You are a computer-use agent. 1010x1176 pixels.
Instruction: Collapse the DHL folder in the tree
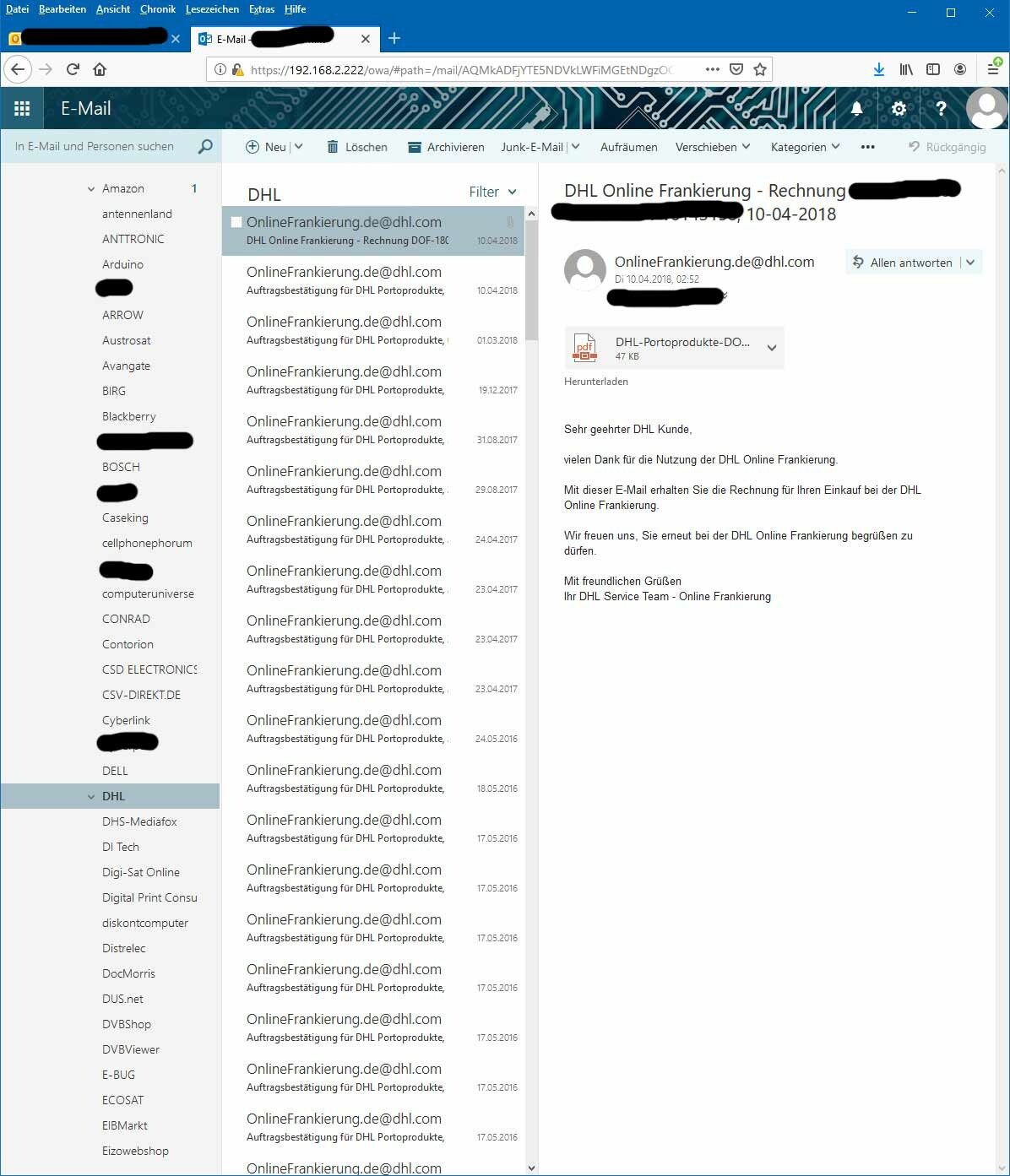[x=91, y=796]
